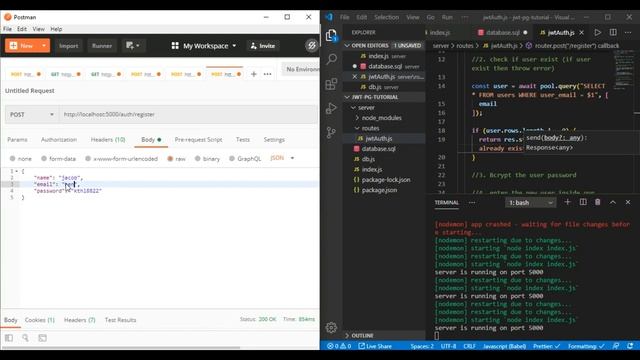Viewport: 640px width, 360px height.
Task: Open Postman File menu
Action: point(7,29)
